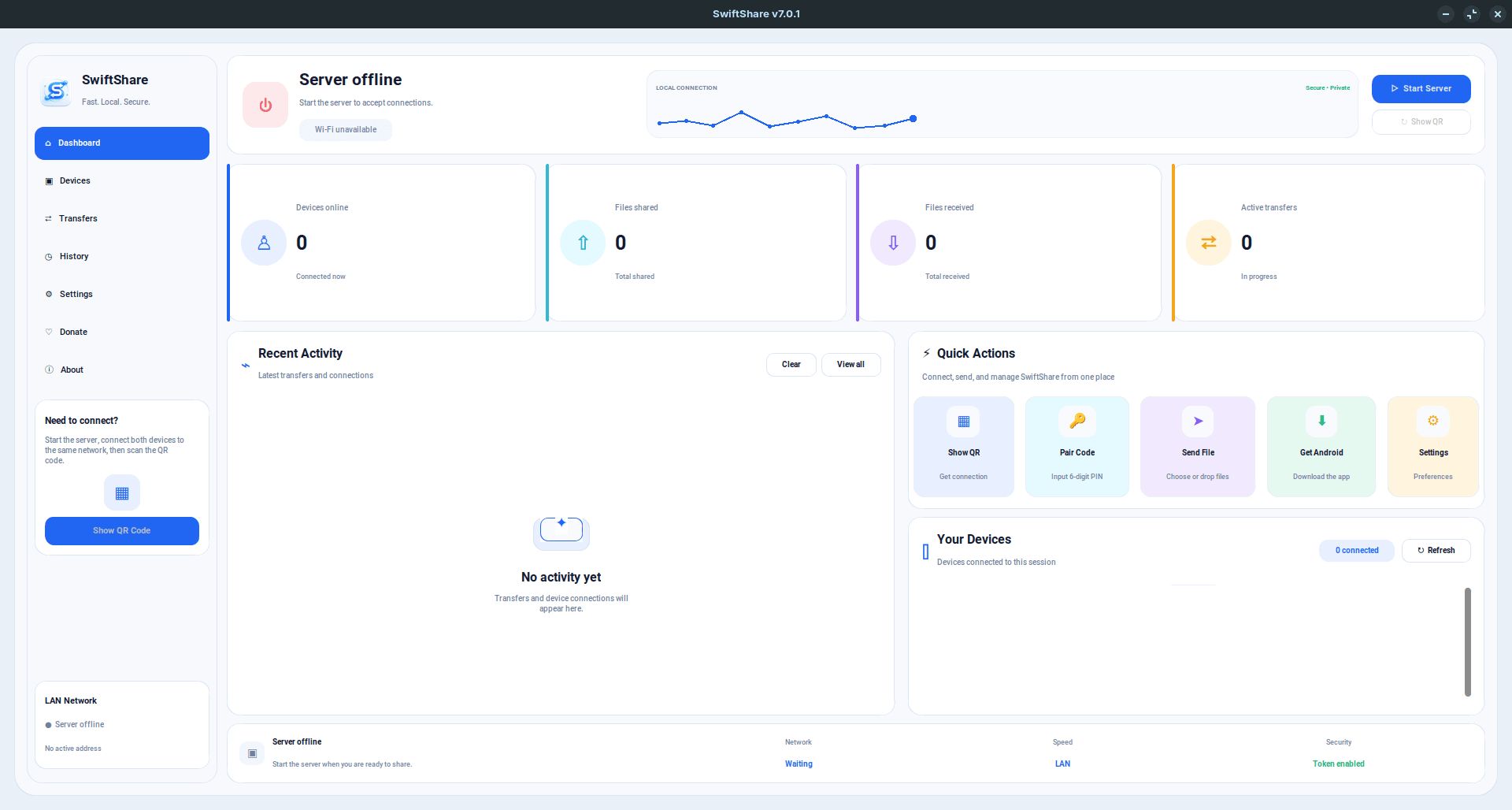Click the Wi-Fi unavailable chip

pyautogui.click(x=346, y=130)
